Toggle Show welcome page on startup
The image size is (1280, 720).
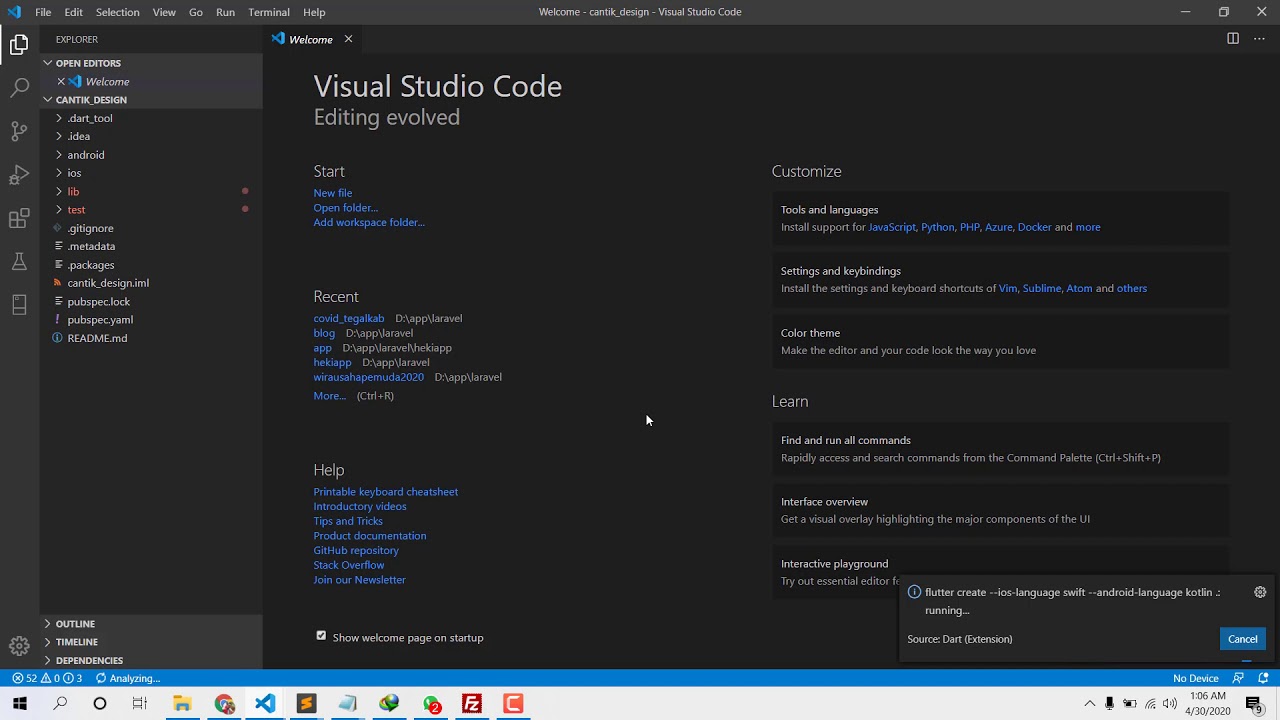[321, 636]
